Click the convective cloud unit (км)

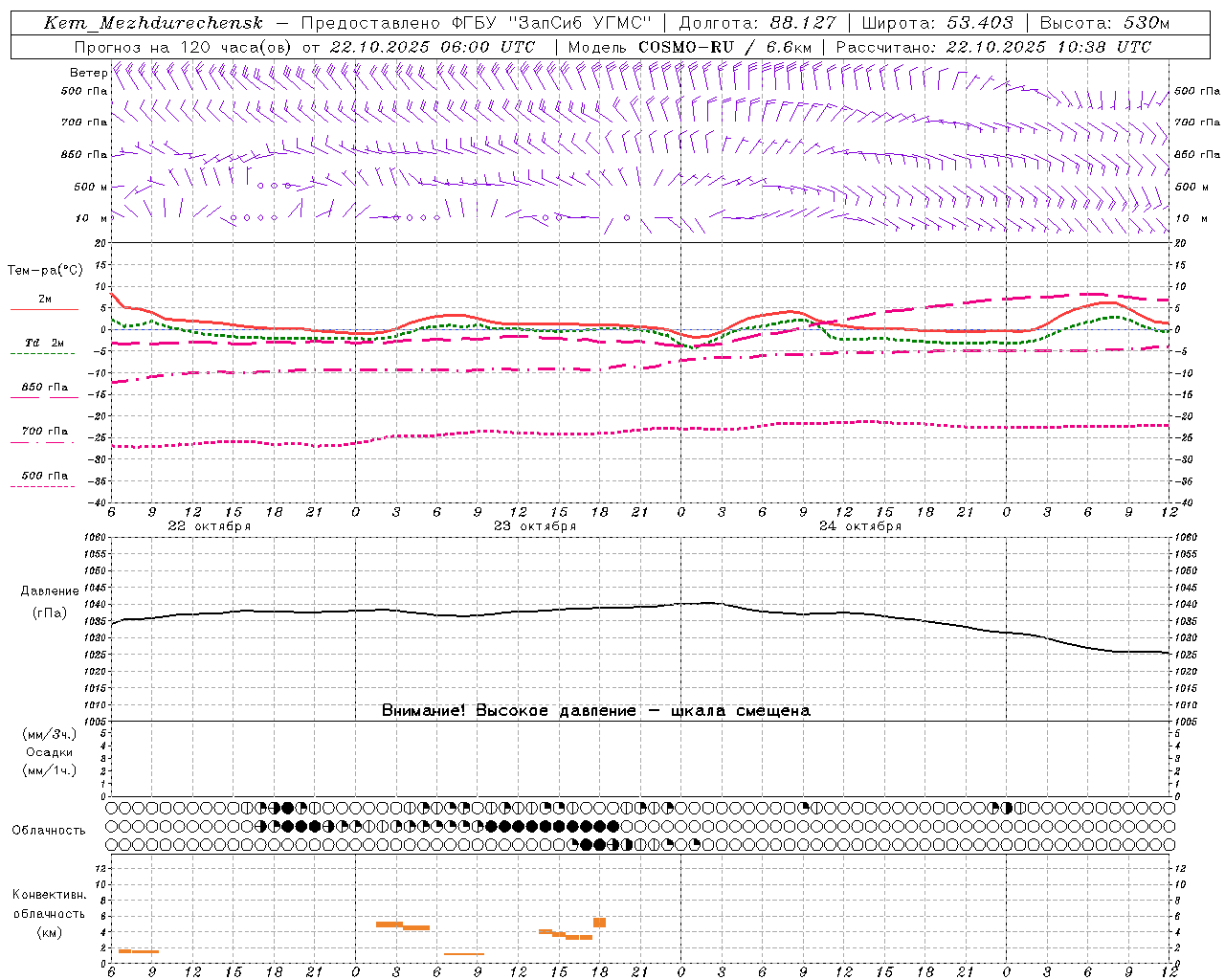pos(50,932)
